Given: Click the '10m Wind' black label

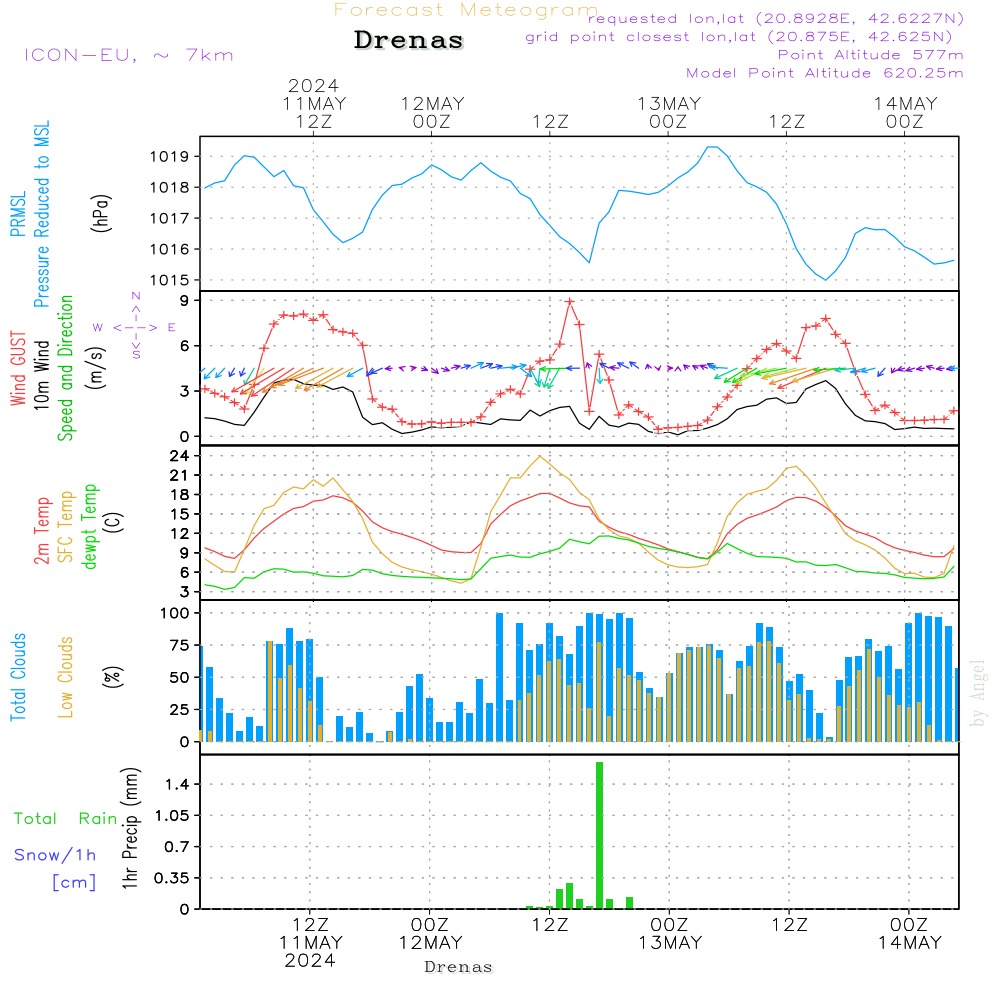Looking at the screenshot, I should point(41,374).
